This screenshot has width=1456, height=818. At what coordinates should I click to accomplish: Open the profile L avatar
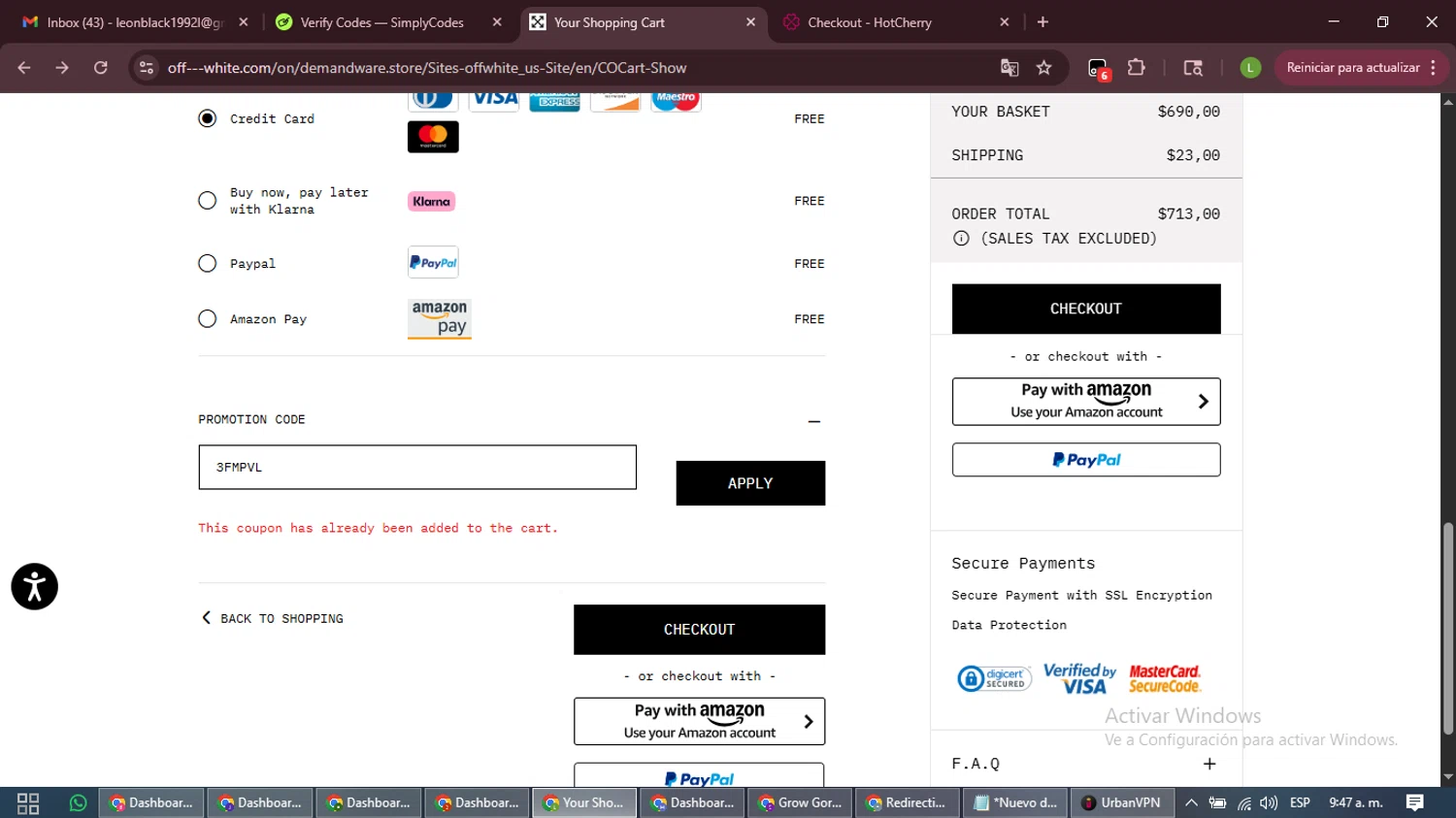tap(1250, 68)
